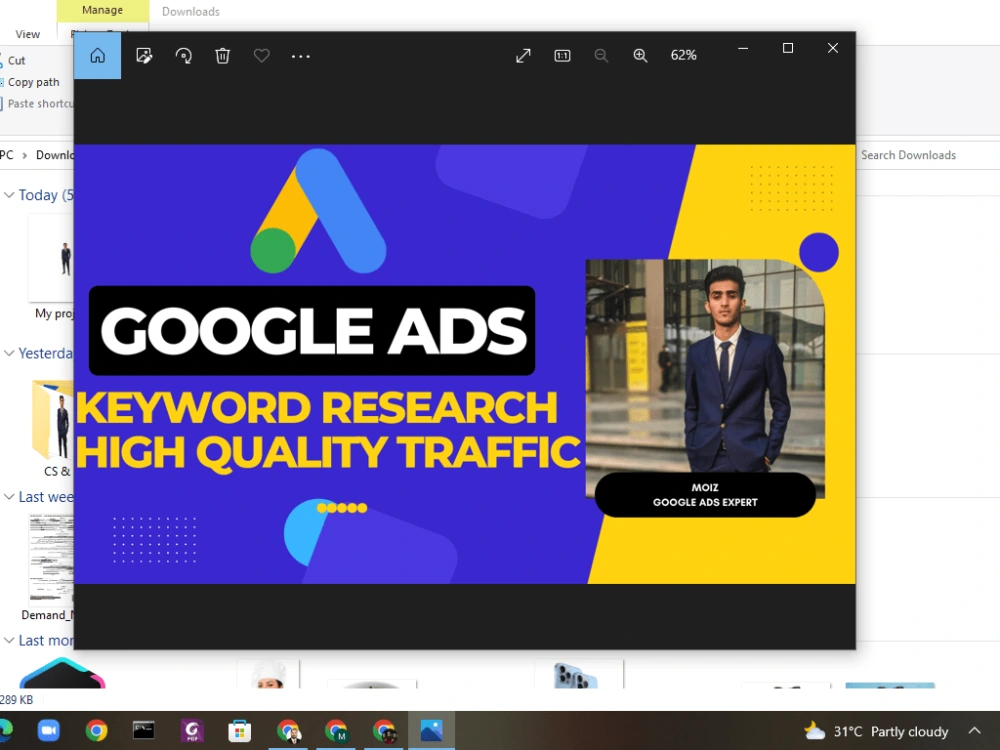Collapse the Last month group
The height and width of the screenshot is (750, 1000).
coord(9,640)
